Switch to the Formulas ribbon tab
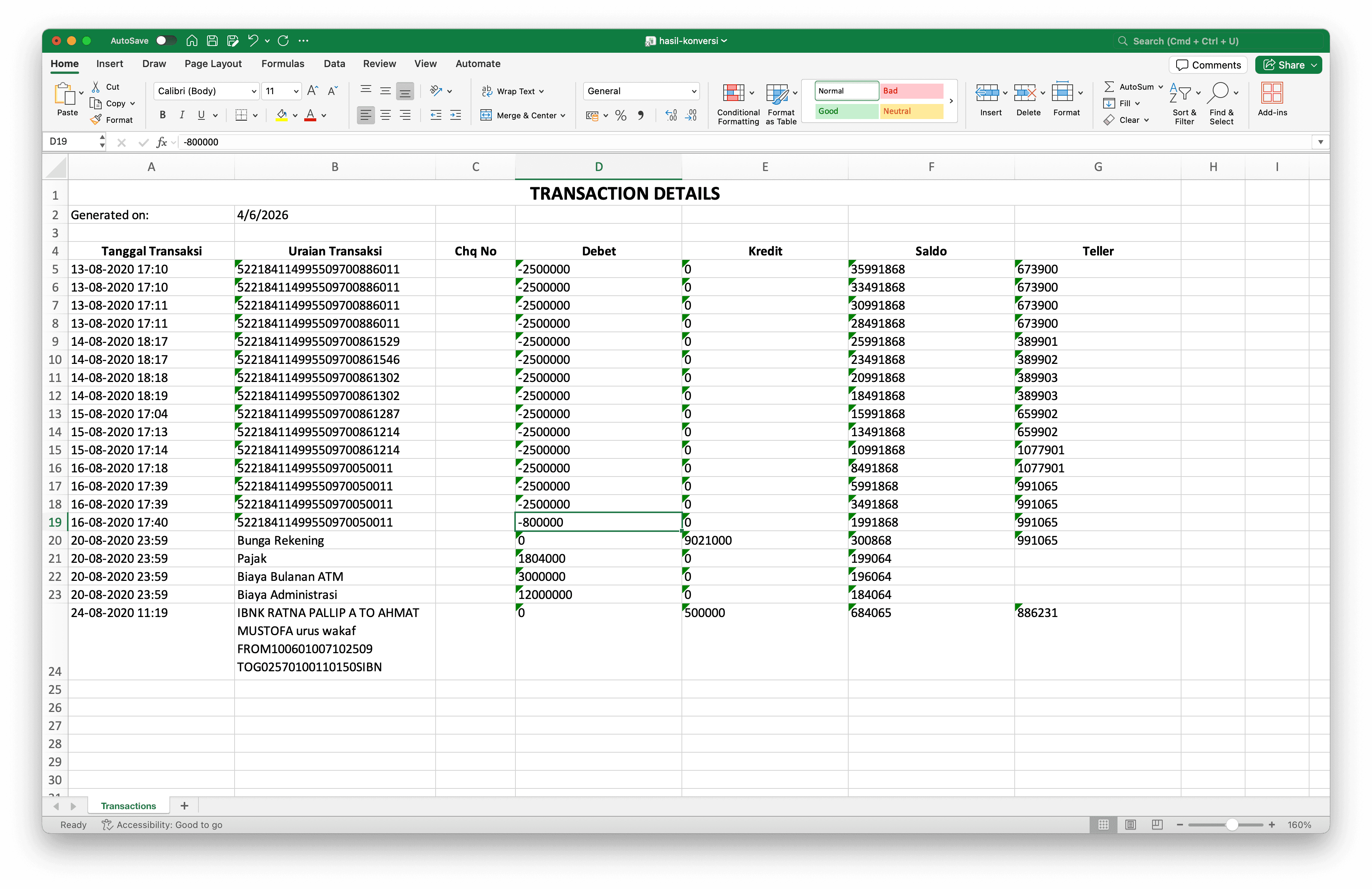Viewport: 1372px width, 889px height. [282, 63]
